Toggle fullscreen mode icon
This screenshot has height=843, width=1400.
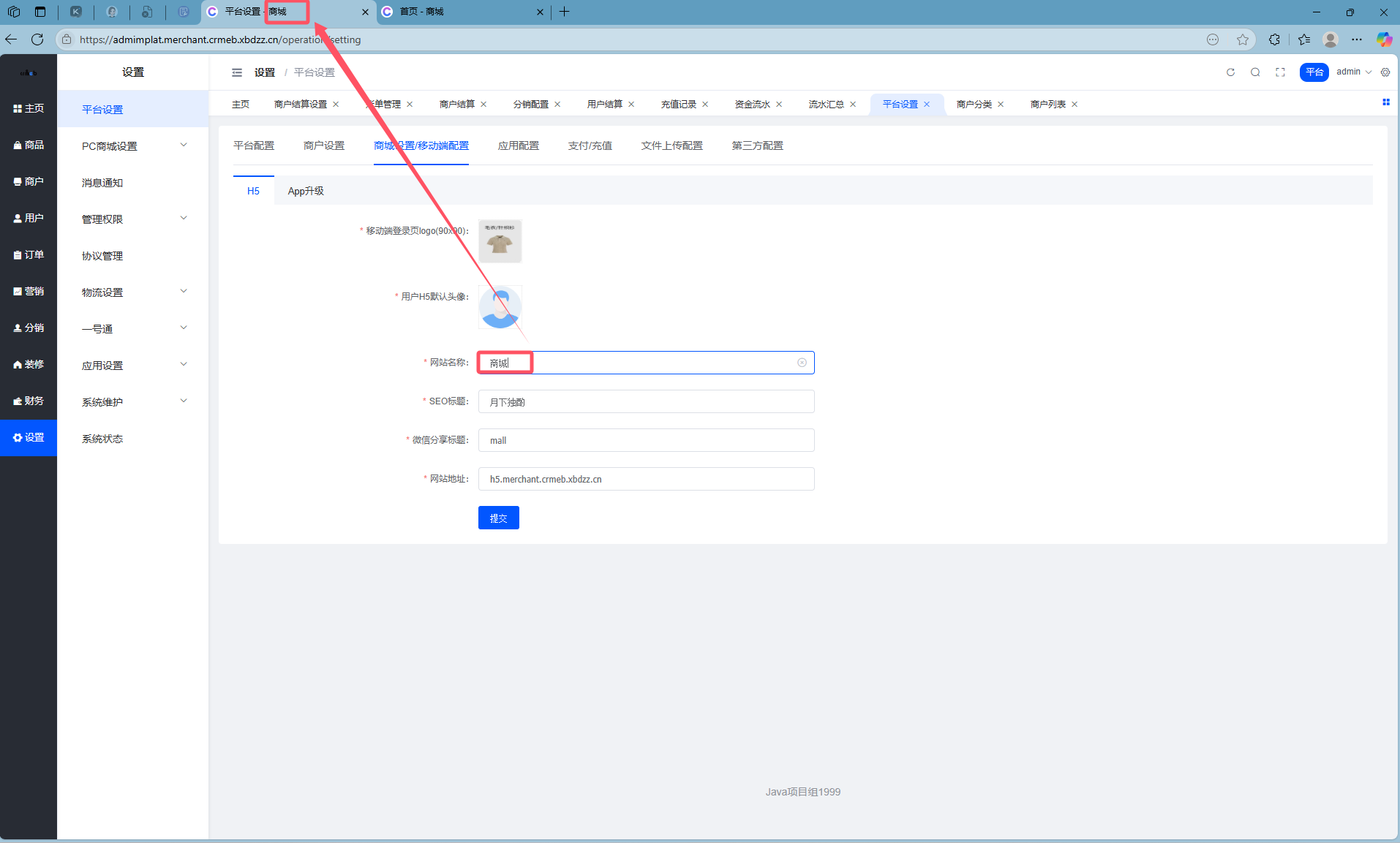[1280, 72]
